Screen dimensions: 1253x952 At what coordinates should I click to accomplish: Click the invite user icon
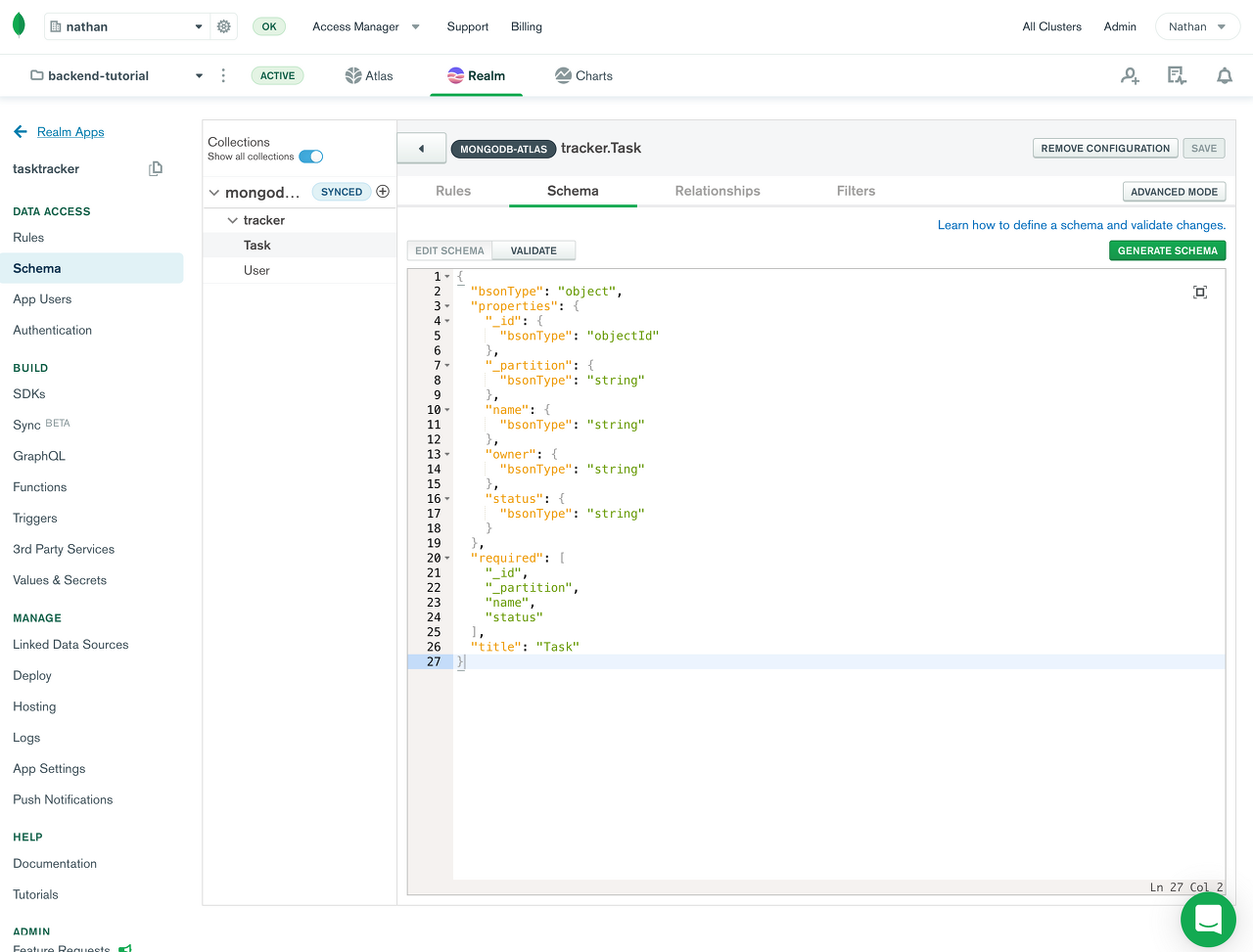tap(1130, 75)
